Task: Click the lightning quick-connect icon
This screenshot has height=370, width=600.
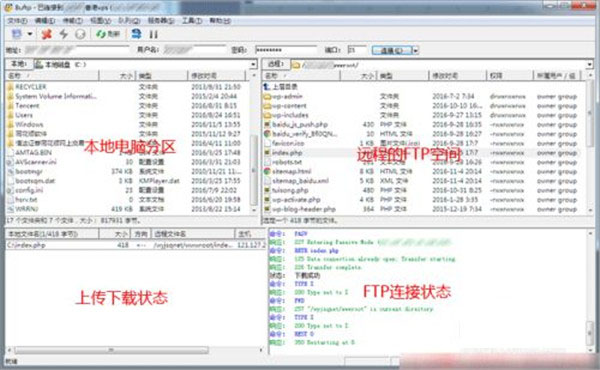Action: (64, 34)
